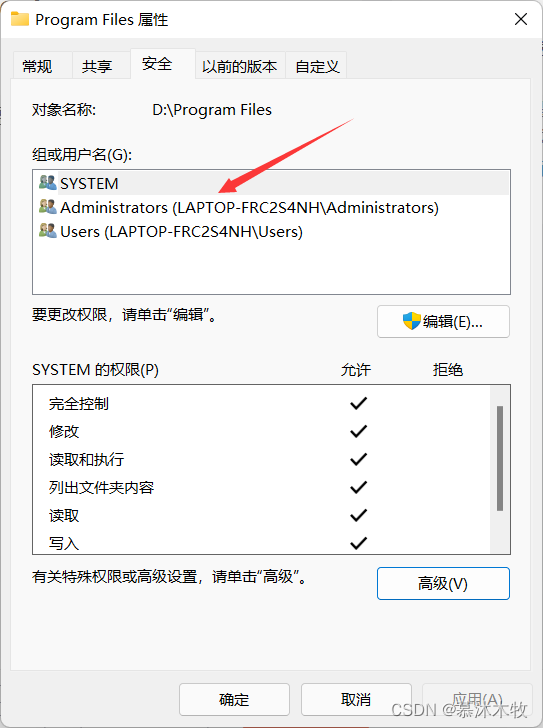Click the 取消 button
This screenshot has width=543, height=728.
[x=356, y=699]
